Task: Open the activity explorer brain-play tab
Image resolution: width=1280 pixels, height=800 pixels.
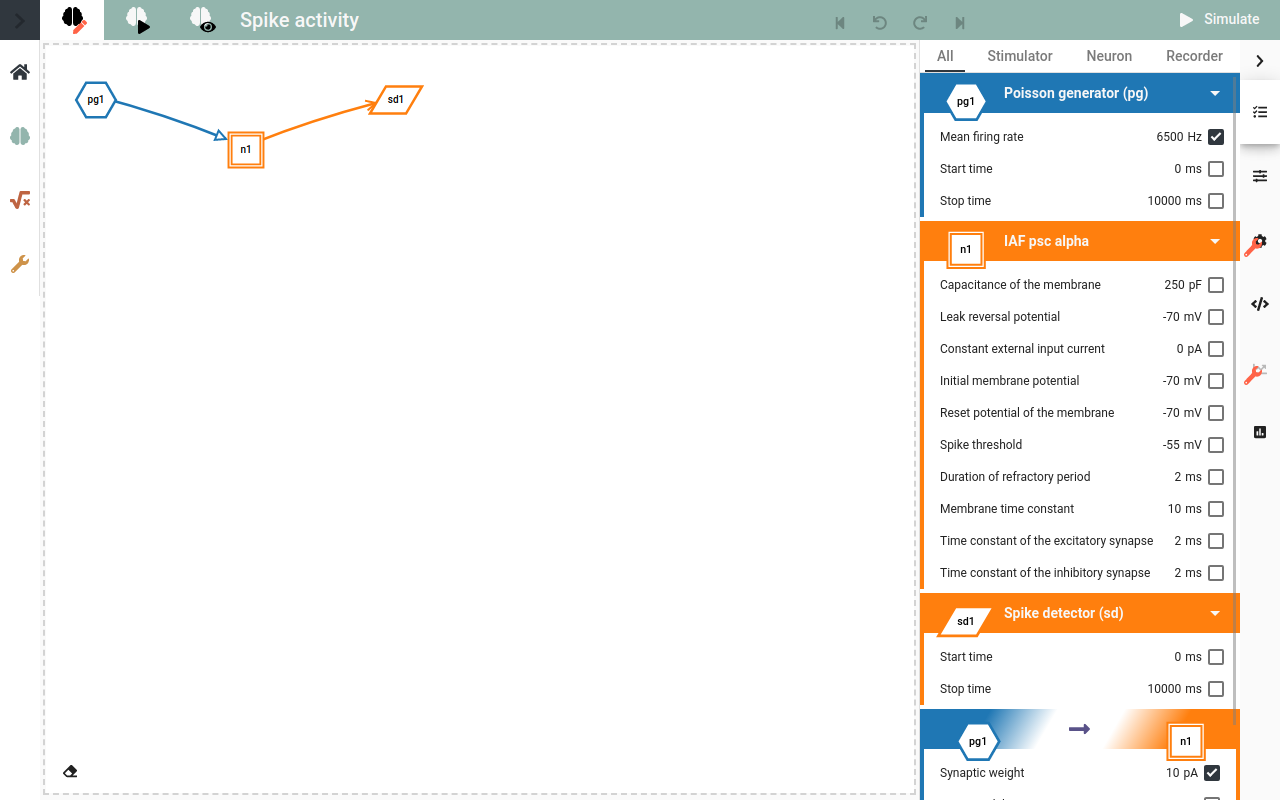Action: [x=137, y=19]
